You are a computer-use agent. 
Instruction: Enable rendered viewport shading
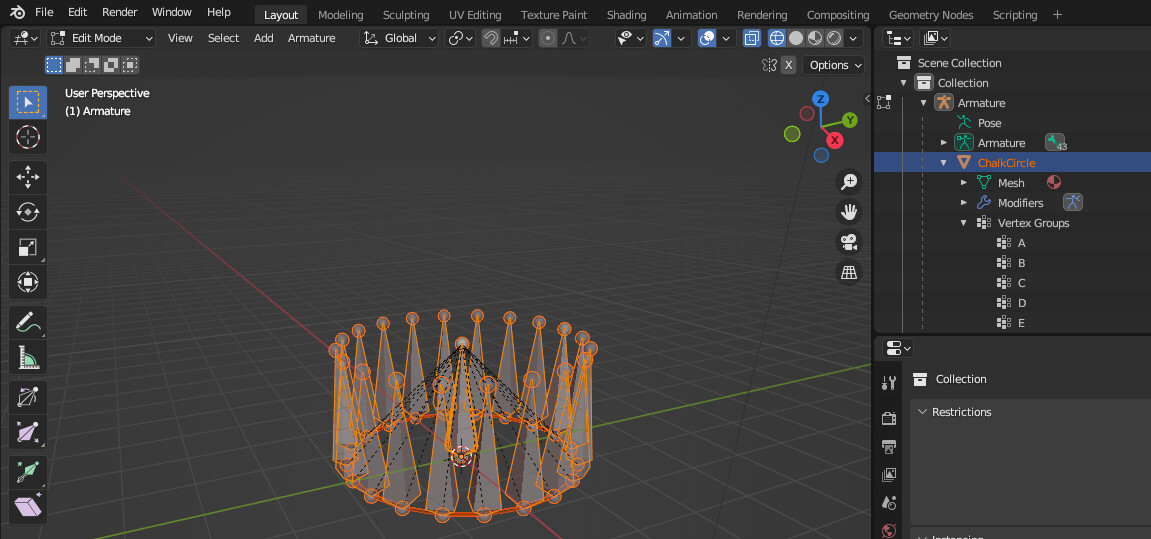point(834,38)
